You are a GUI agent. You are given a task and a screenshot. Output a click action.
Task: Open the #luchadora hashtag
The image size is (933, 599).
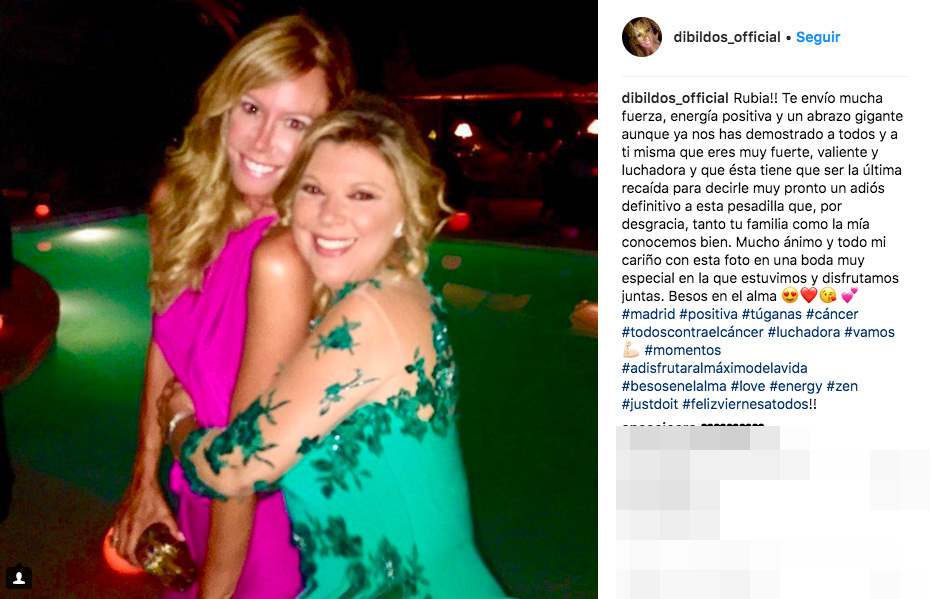pyautogui.click(x=804, y=332)
